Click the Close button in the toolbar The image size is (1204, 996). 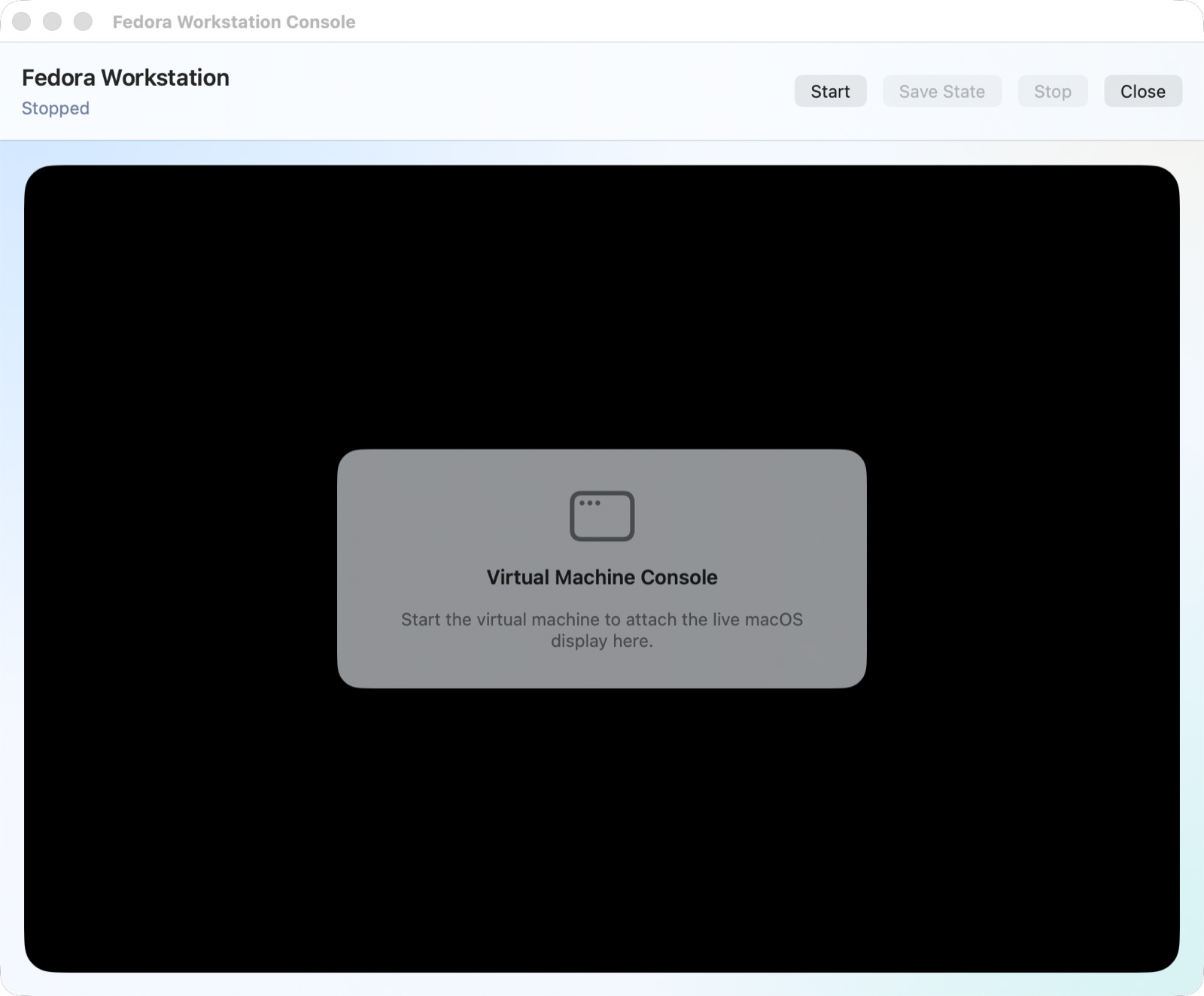coord(1142,91)
